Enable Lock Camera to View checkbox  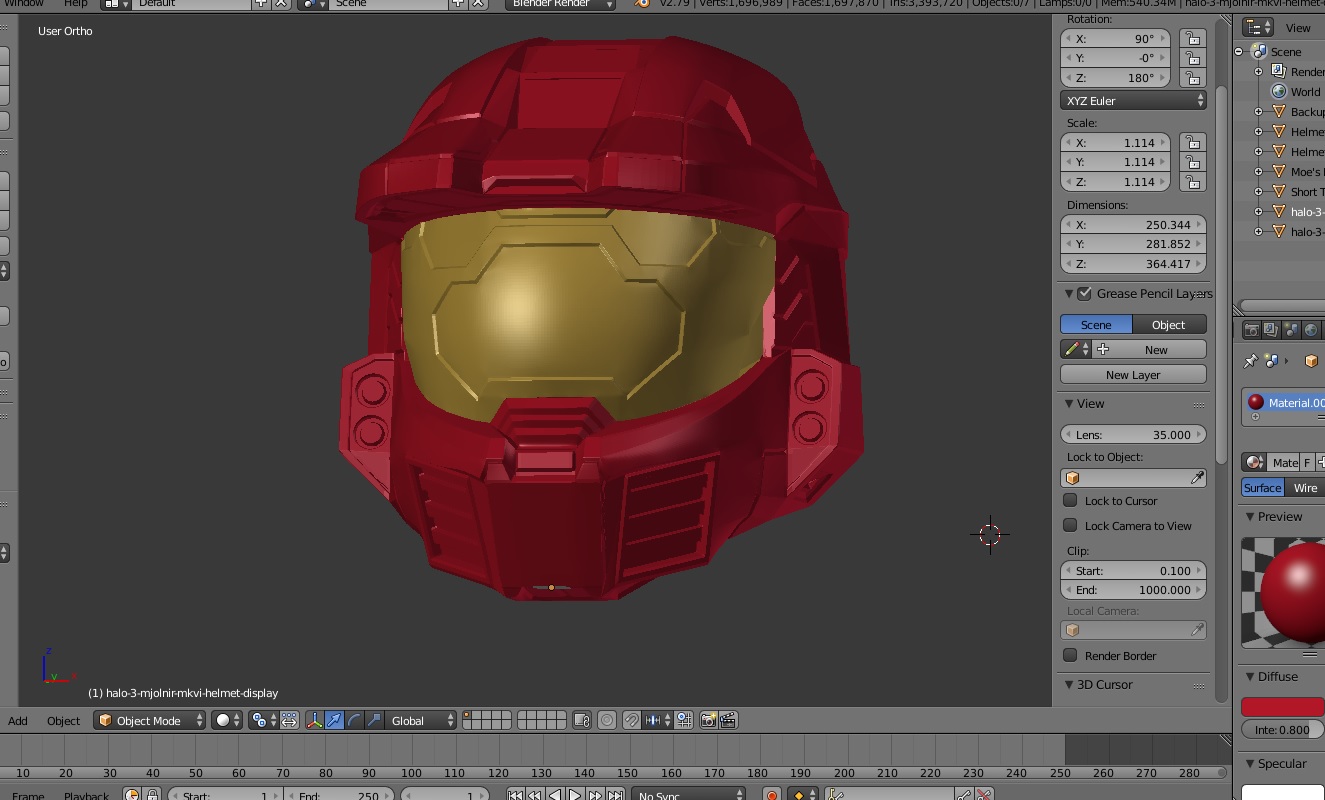[1070, 525]
